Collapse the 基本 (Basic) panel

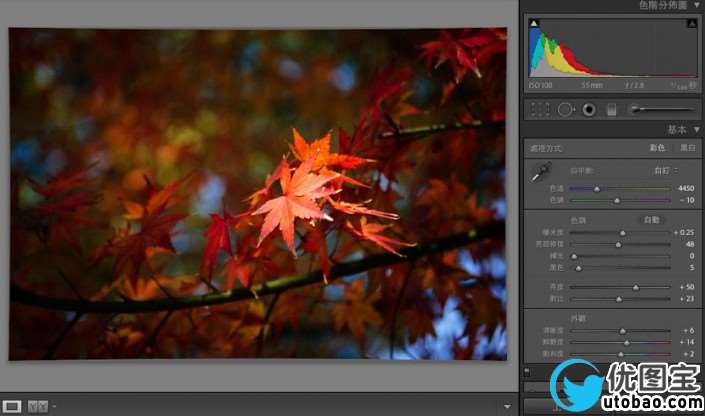pyautogui.click(x=696, y=130)
